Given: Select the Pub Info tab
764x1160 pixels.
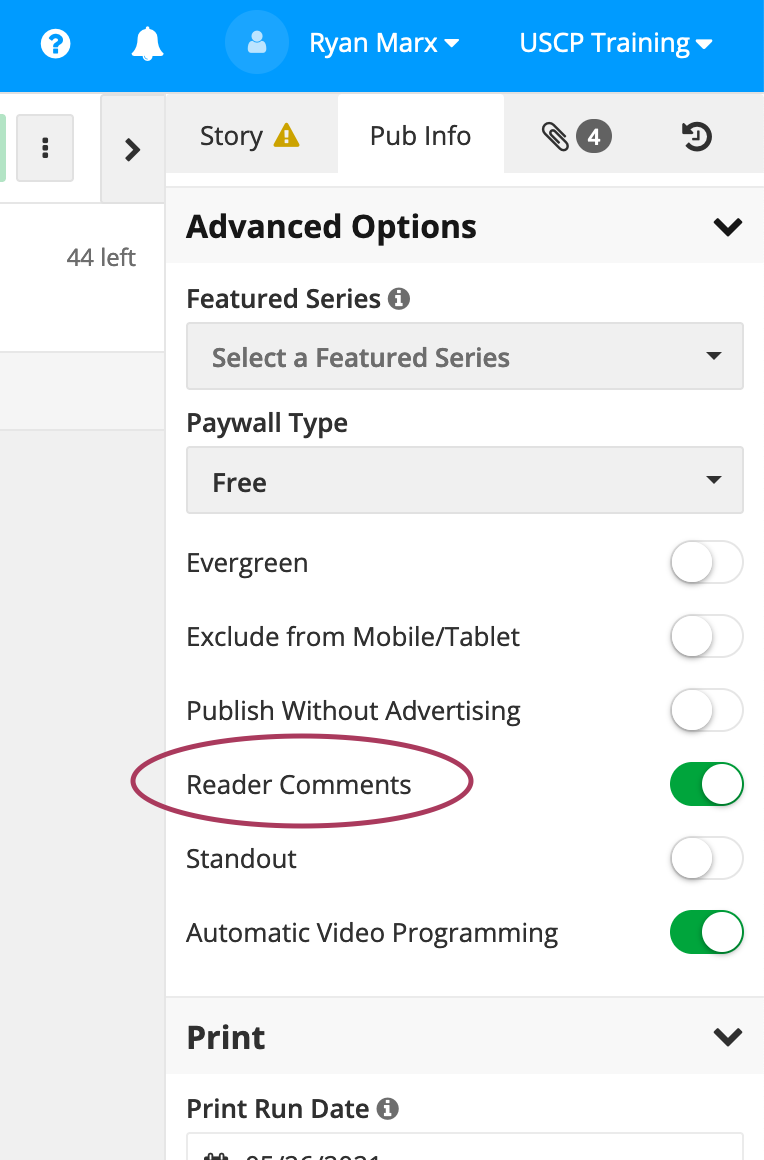Looking at the screenshot, I should 420,135.
